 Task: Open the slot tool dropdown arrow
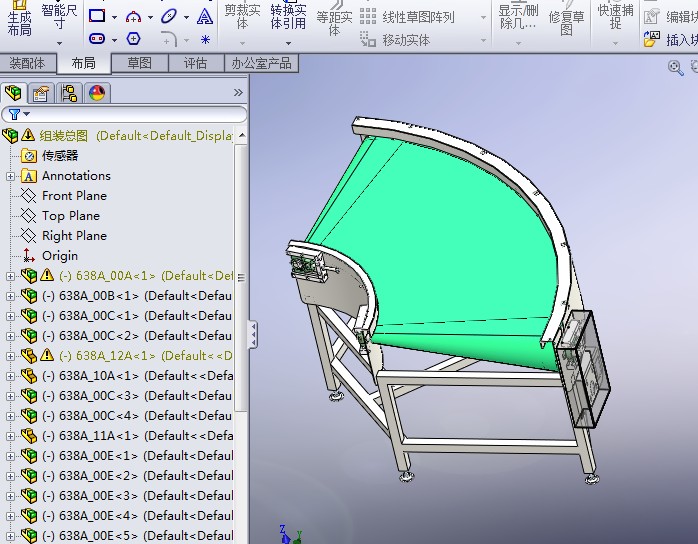(114, 40)
